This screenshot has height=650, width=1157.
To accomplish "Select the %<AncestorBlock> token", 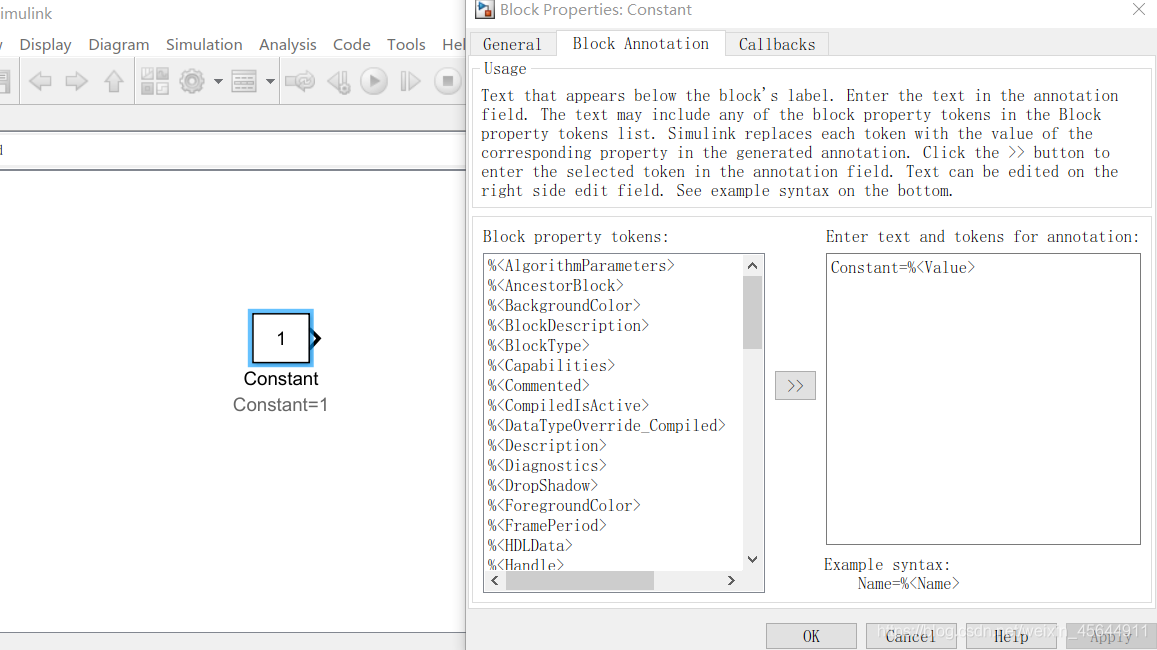I will click(555, 286).
